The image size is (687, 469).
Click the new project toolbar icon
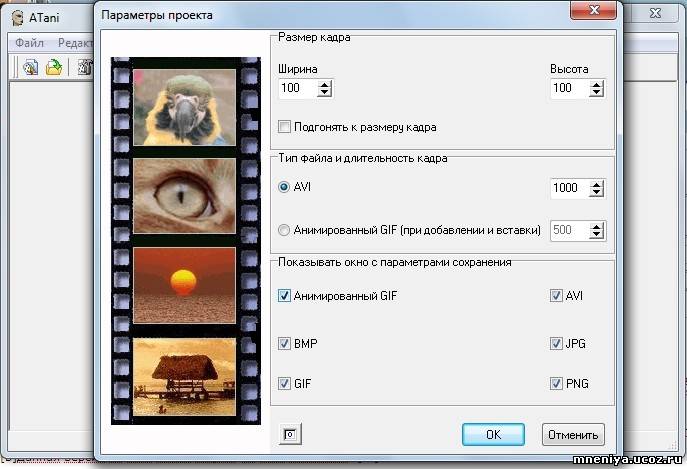31,68
